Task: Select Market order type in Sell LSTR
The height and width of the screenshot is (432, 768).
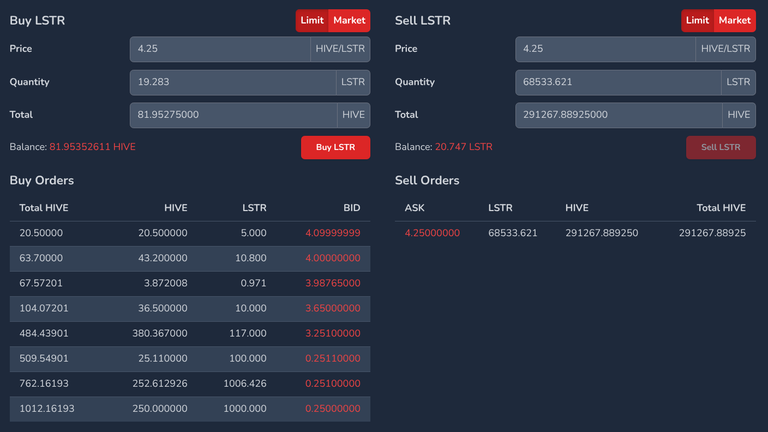Action: pos(735,21)
